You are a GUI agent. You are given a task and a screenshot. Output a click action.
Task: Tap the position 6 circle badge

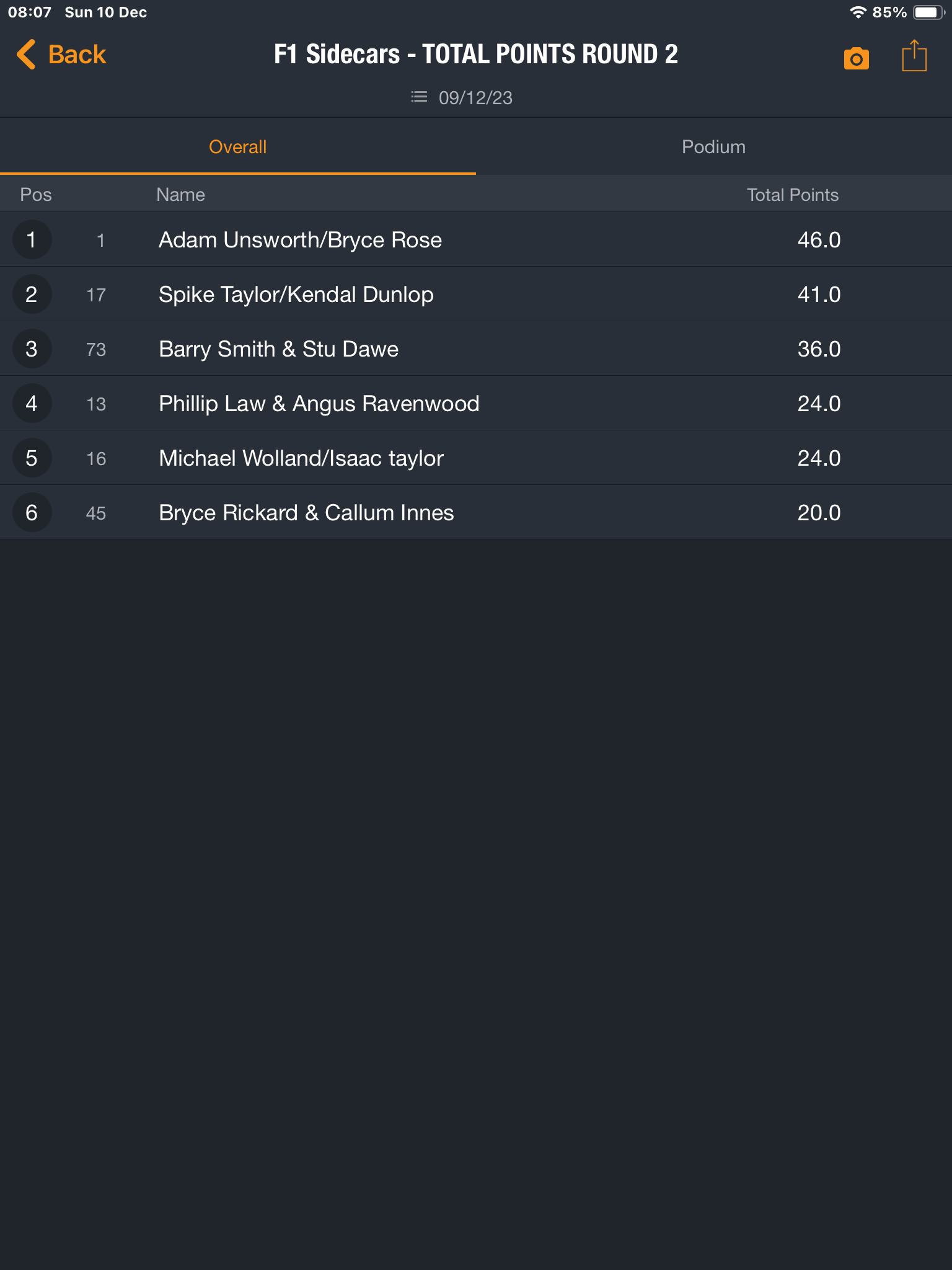pos(32,513)
